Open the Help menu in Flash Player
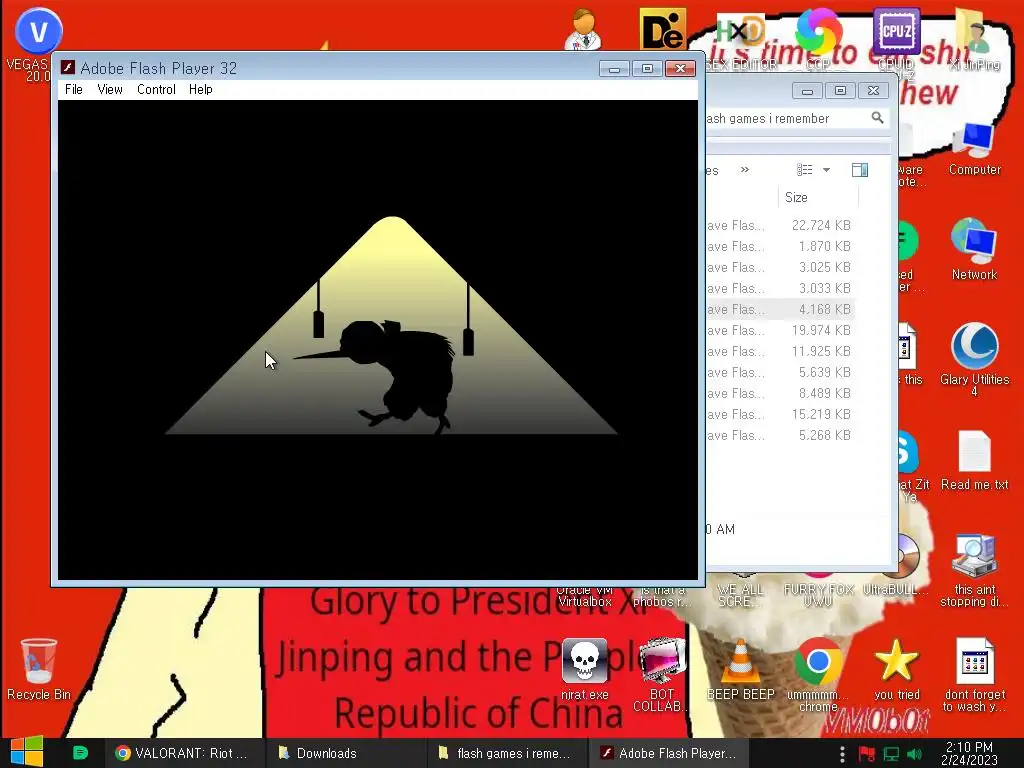The image size is (1024, 768). 200,89
